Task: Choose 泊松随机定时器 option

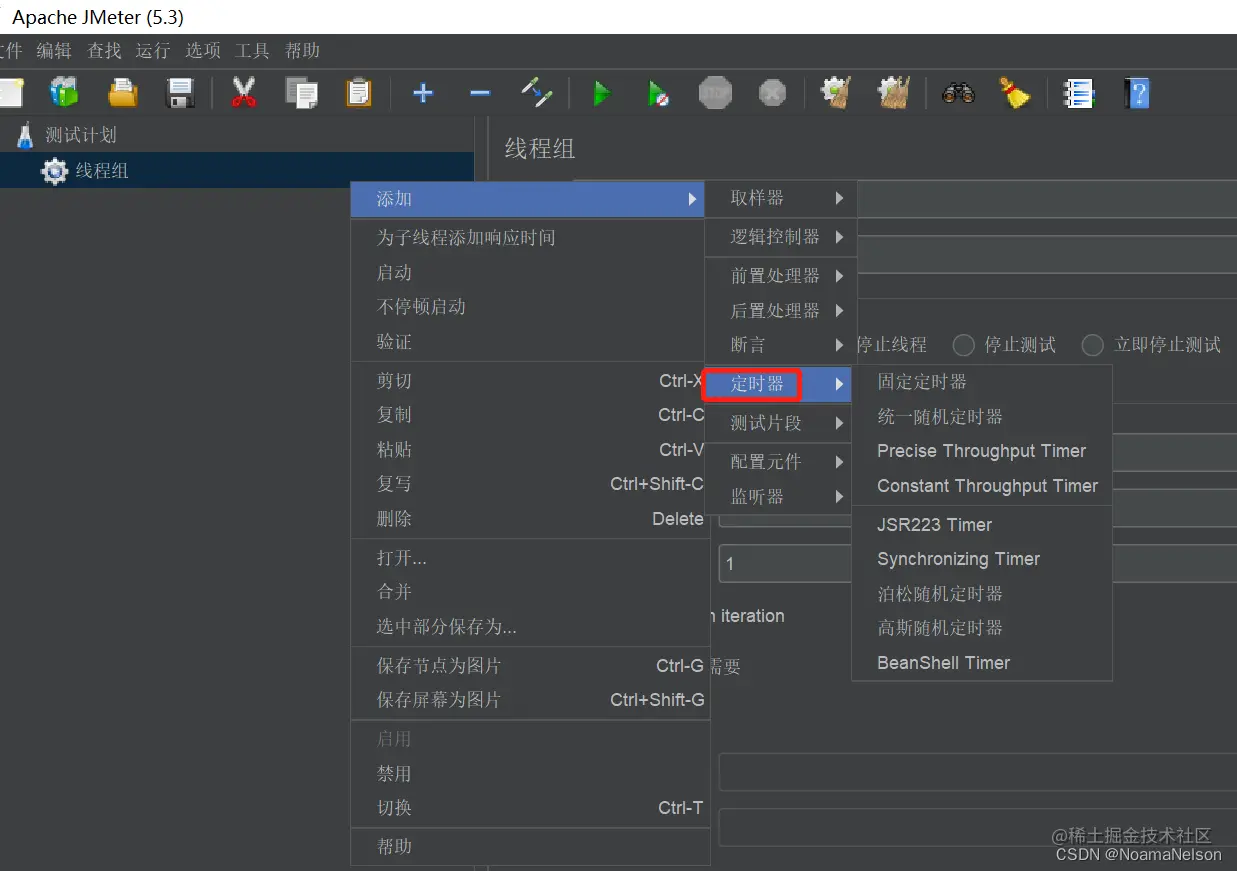Action: [982, 594]
